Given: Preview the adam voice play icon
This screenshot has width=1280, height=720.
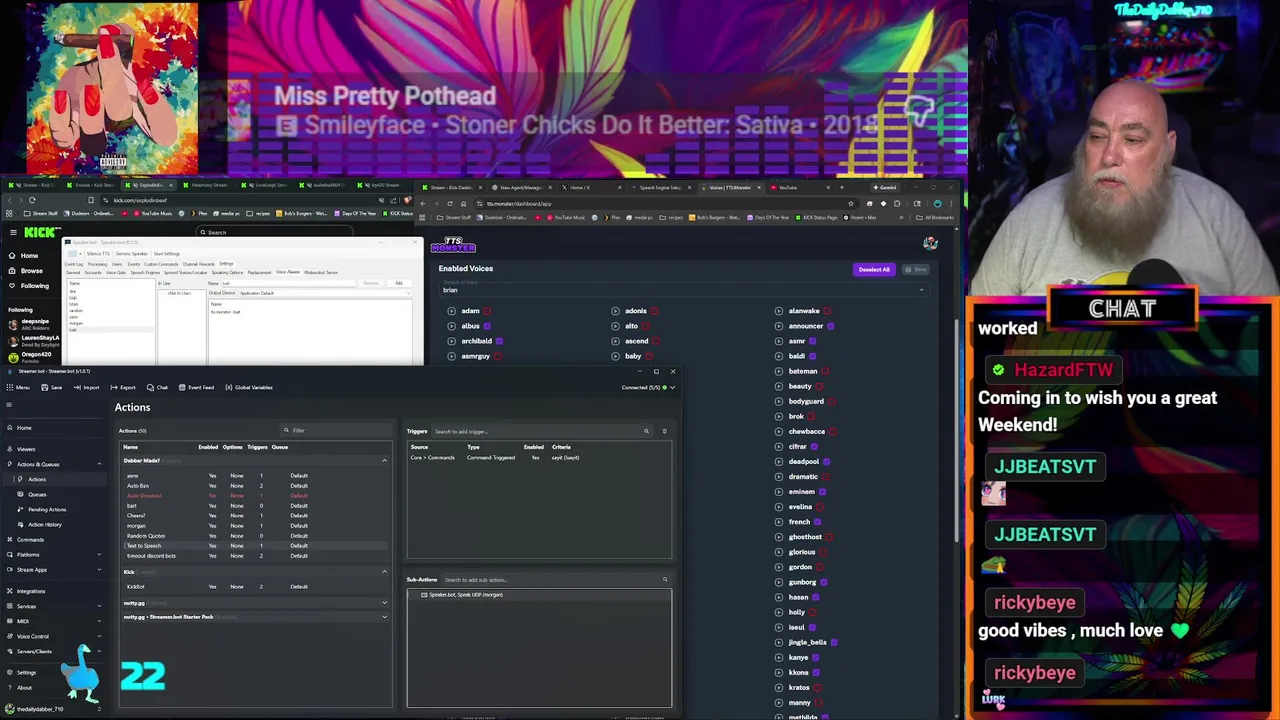Looking at the screenshot, I should tap(451, 311).
